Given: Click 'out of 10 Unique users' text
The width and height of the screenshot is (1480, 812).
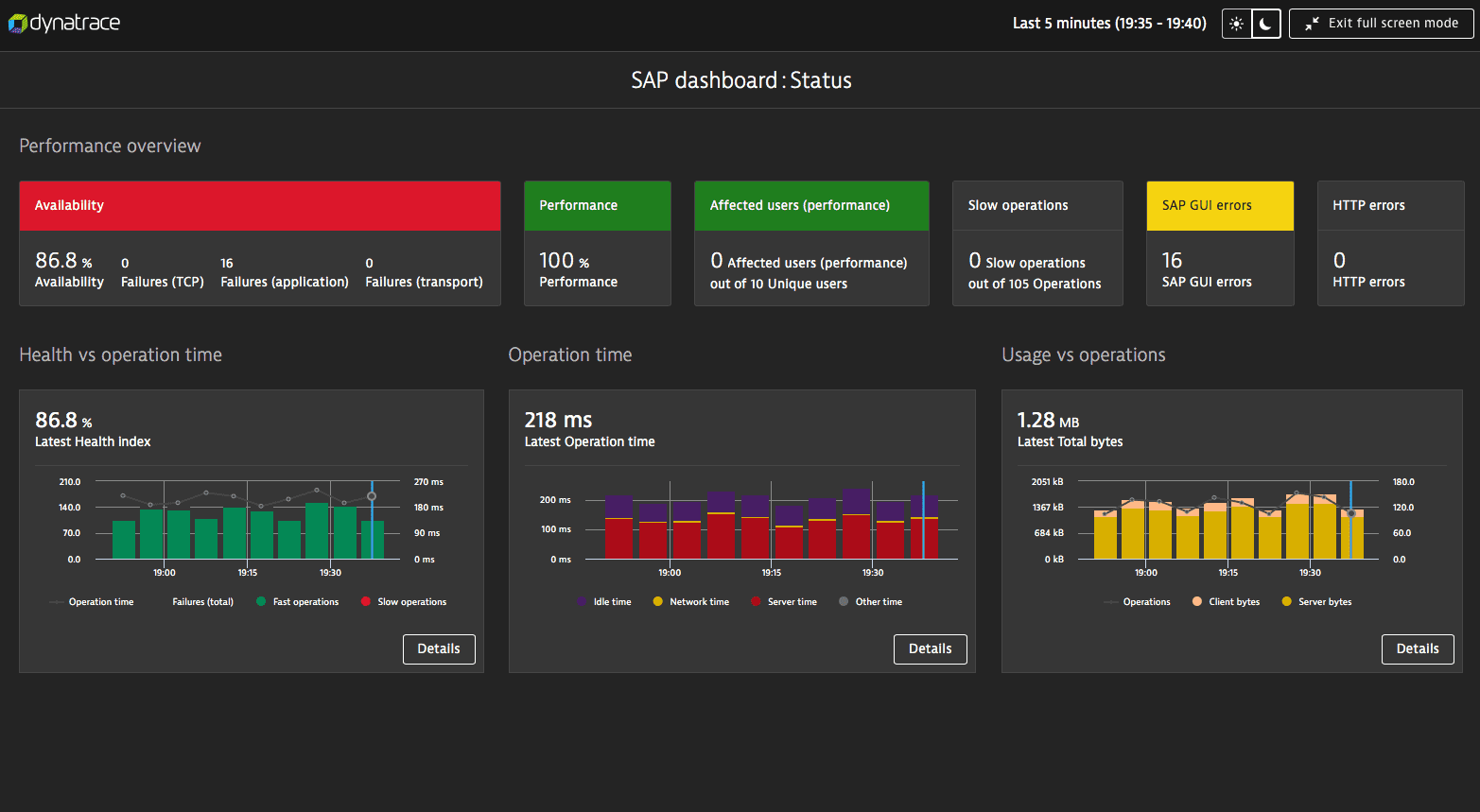Looking at the screenshot, I should pos(778,284).
